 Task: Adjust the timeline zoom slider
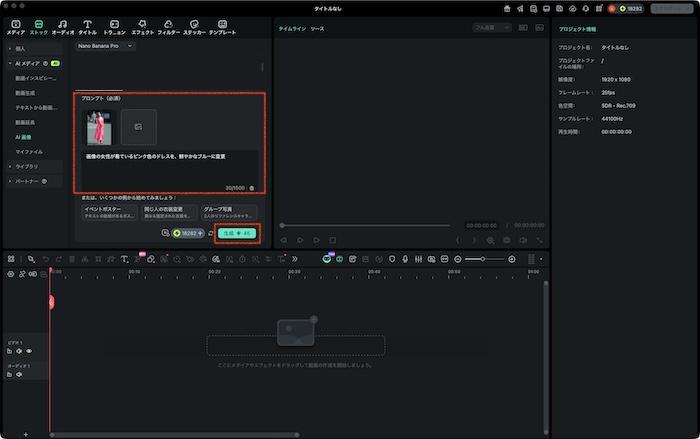click(x=483, y=259)
